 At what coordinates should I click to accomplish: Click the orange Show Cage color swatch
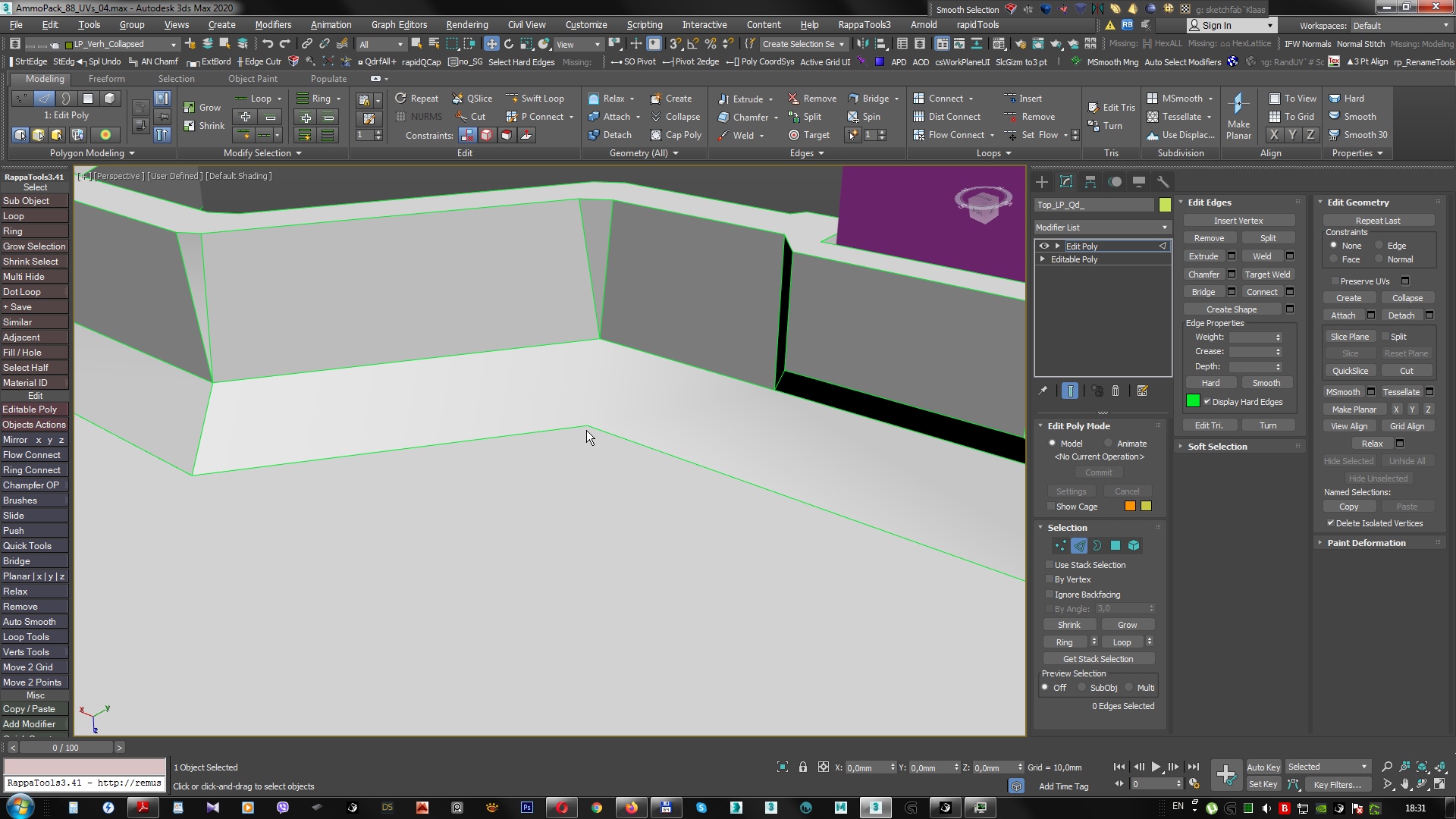click(1130, 507)
